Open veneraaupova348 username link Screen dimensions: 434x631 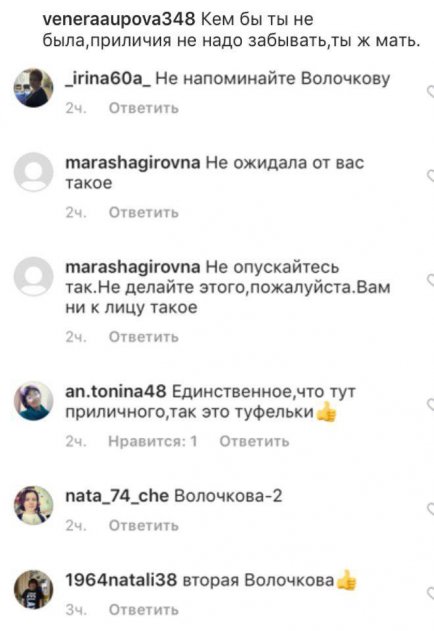click(x=119, y=19)
